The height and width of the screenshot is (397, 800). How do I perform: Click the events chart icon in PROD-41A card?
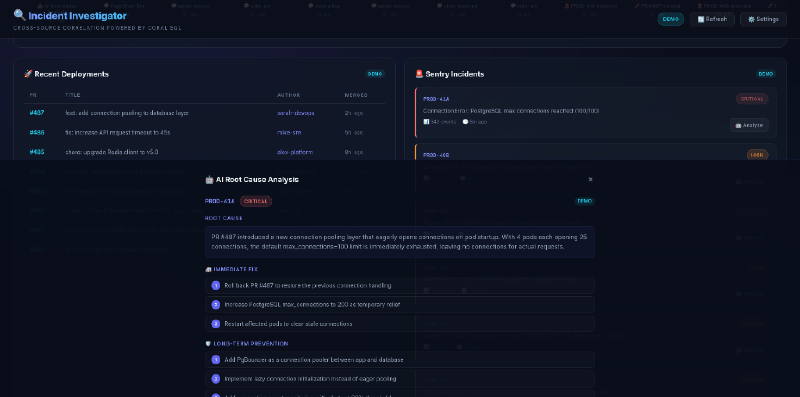pos(427,122)
